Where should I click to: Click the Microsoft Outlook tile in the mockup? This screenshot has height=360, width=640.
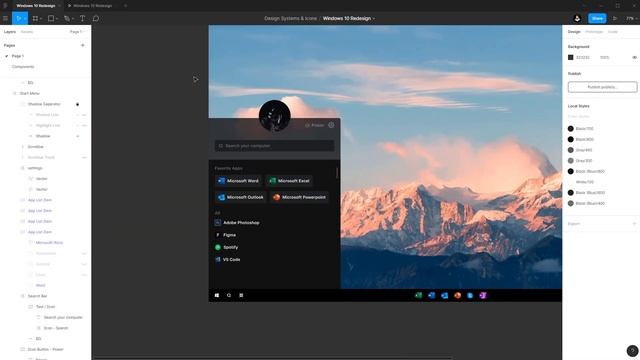(x=241, y=197)
